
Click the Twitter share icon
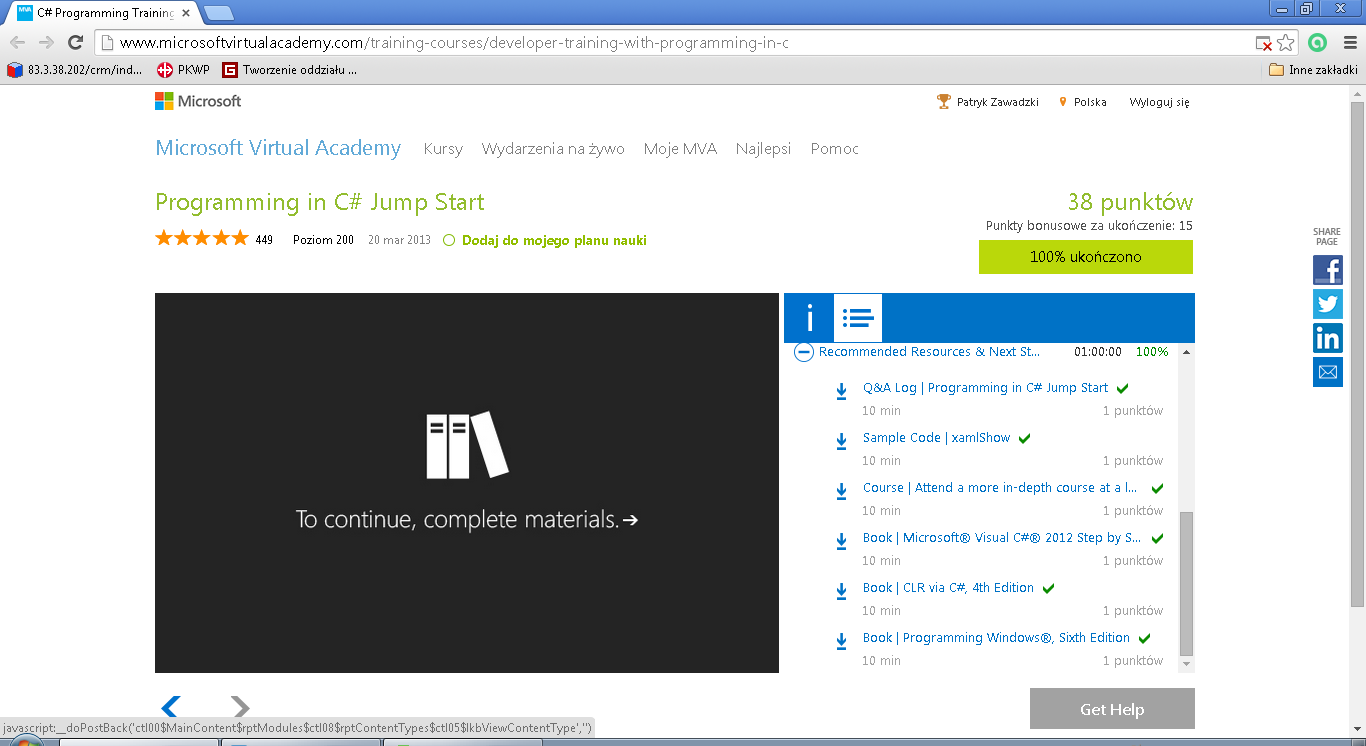point(1327,304)
